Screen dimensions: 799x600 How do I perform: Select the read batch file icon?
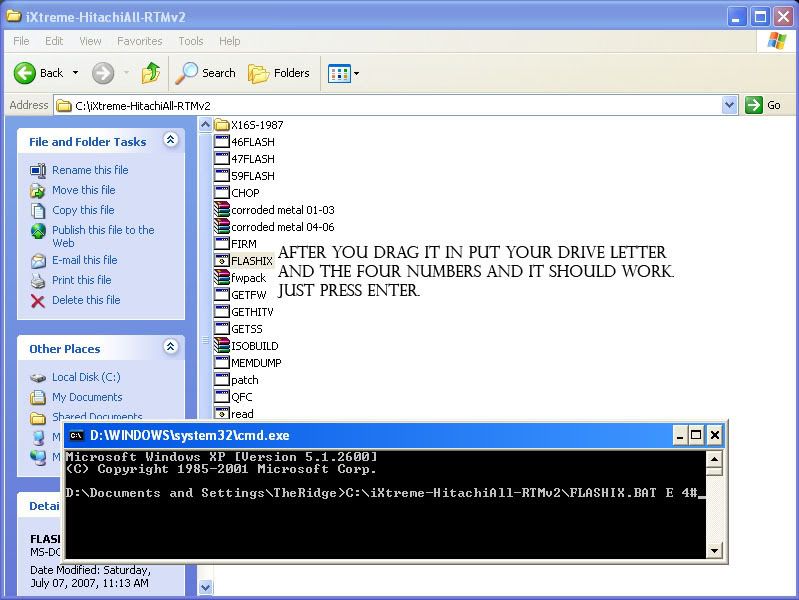[x=222, y=413]
